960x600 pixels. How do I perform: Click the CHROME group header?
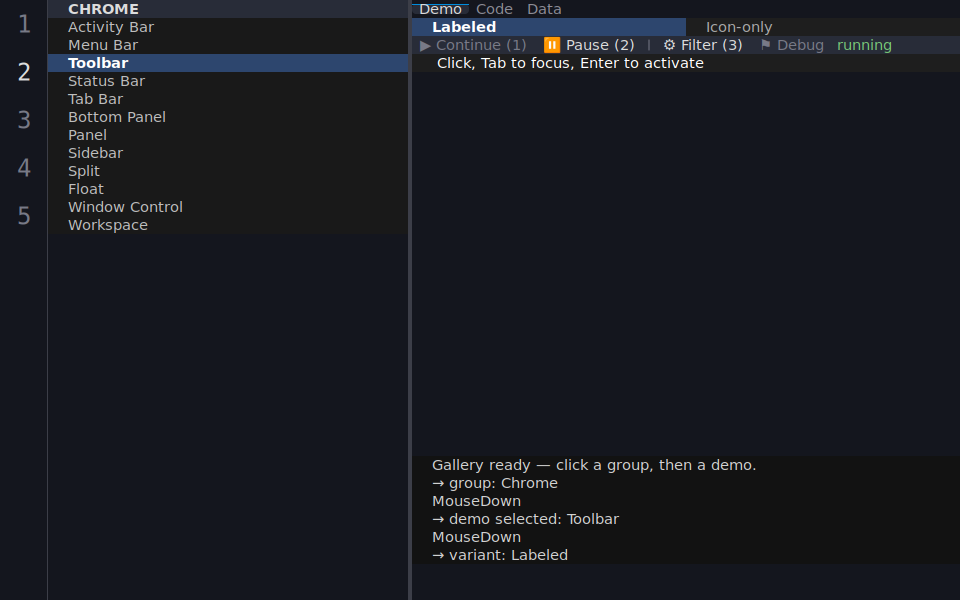point(228,9)
